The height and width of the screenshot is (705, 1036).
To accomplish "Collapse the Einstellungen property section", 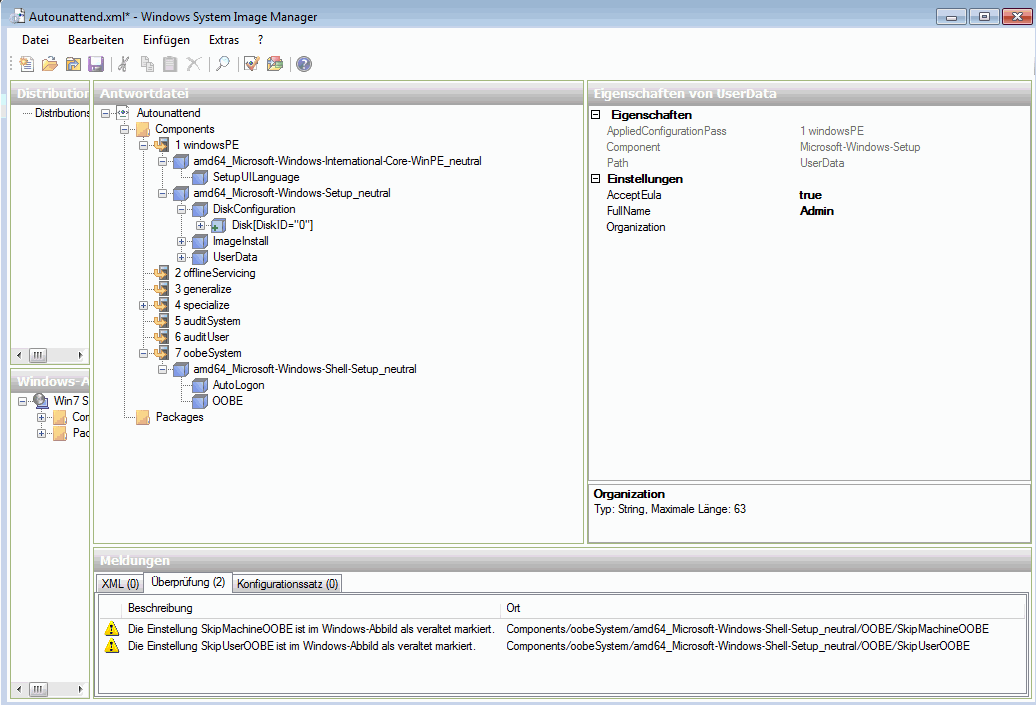I will point(595,178).
